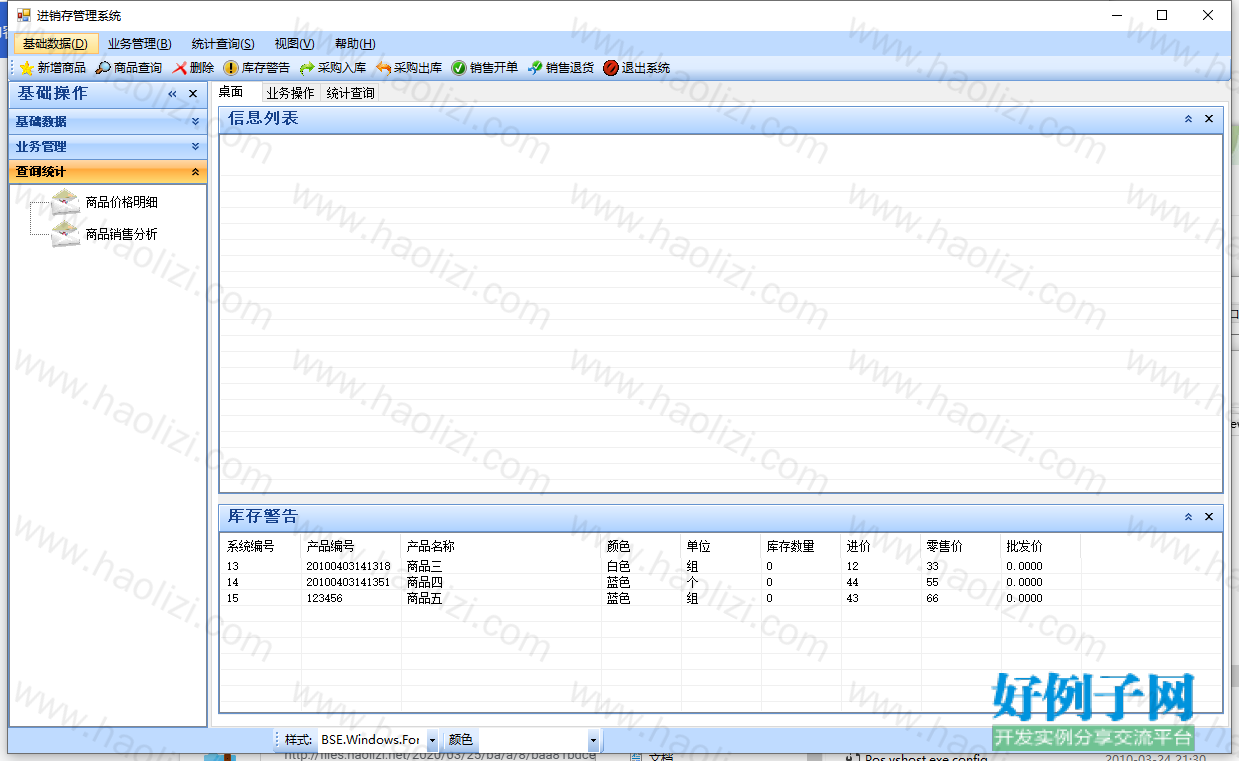Click the red 删除 icon

(x=179, y=68)
